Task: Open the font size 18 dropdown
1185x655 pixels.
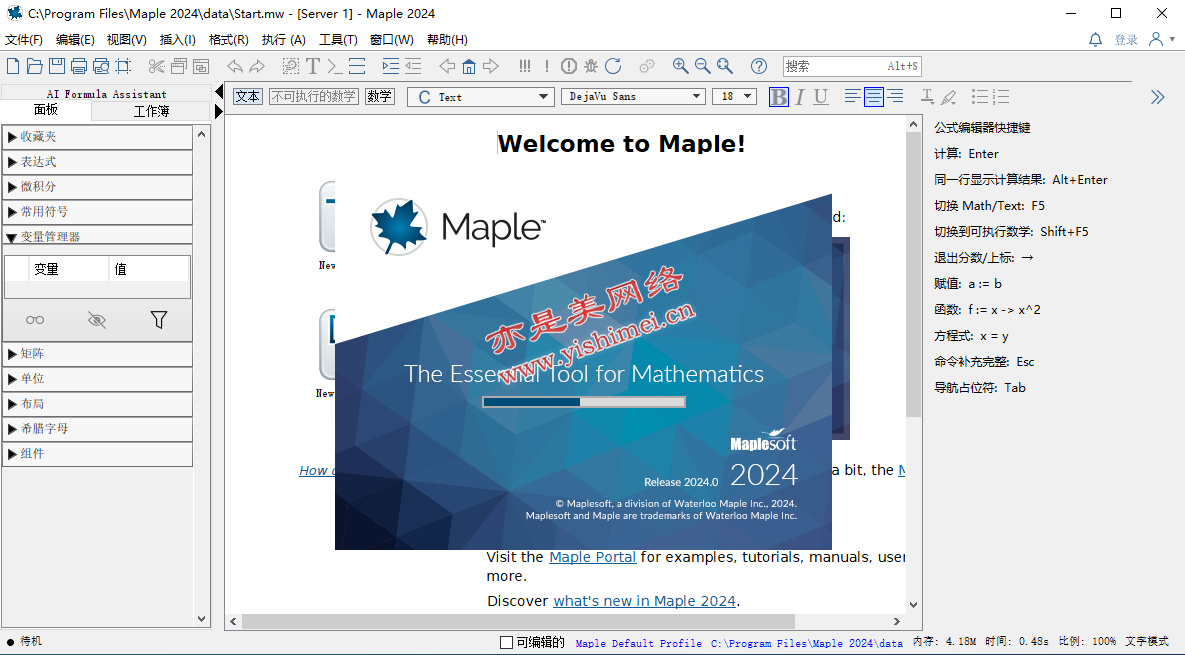Action: 735,97
